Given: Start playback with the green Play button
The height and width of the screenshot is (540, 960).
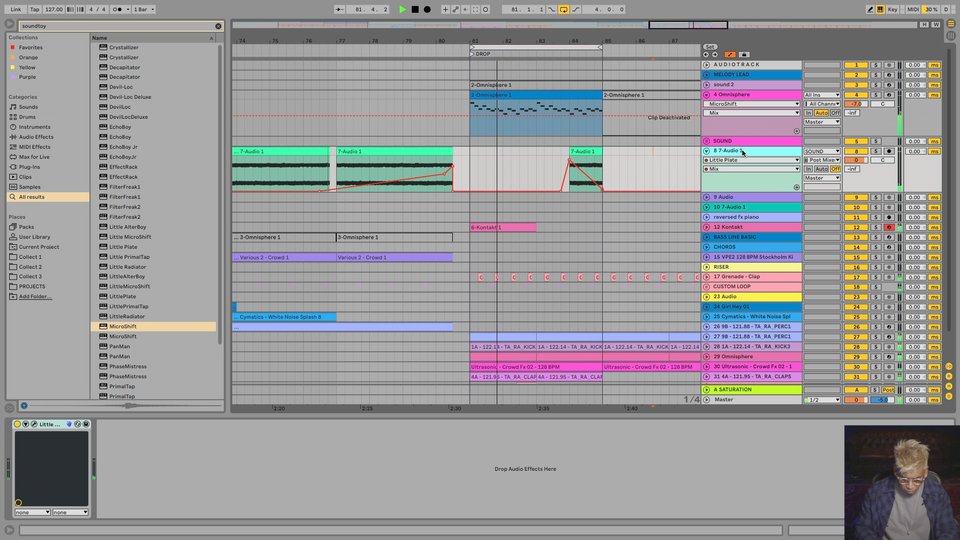Looking at the screenshot, I should [x=402, y=9].
